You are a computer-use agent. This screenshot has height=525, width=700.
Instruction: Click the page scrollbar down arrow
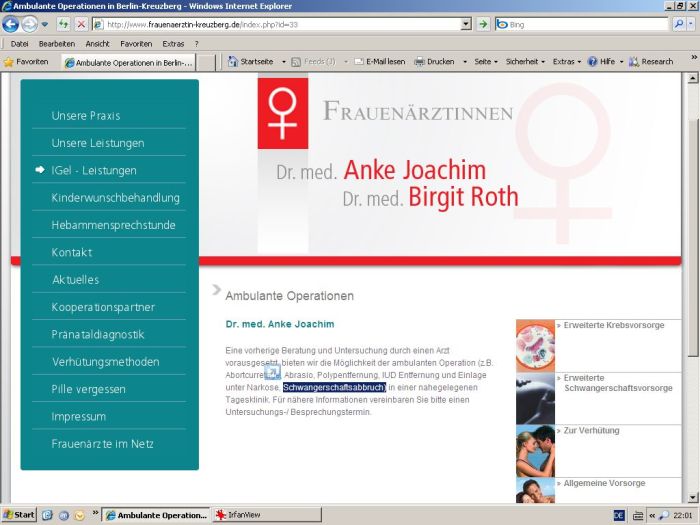point(692,497)
